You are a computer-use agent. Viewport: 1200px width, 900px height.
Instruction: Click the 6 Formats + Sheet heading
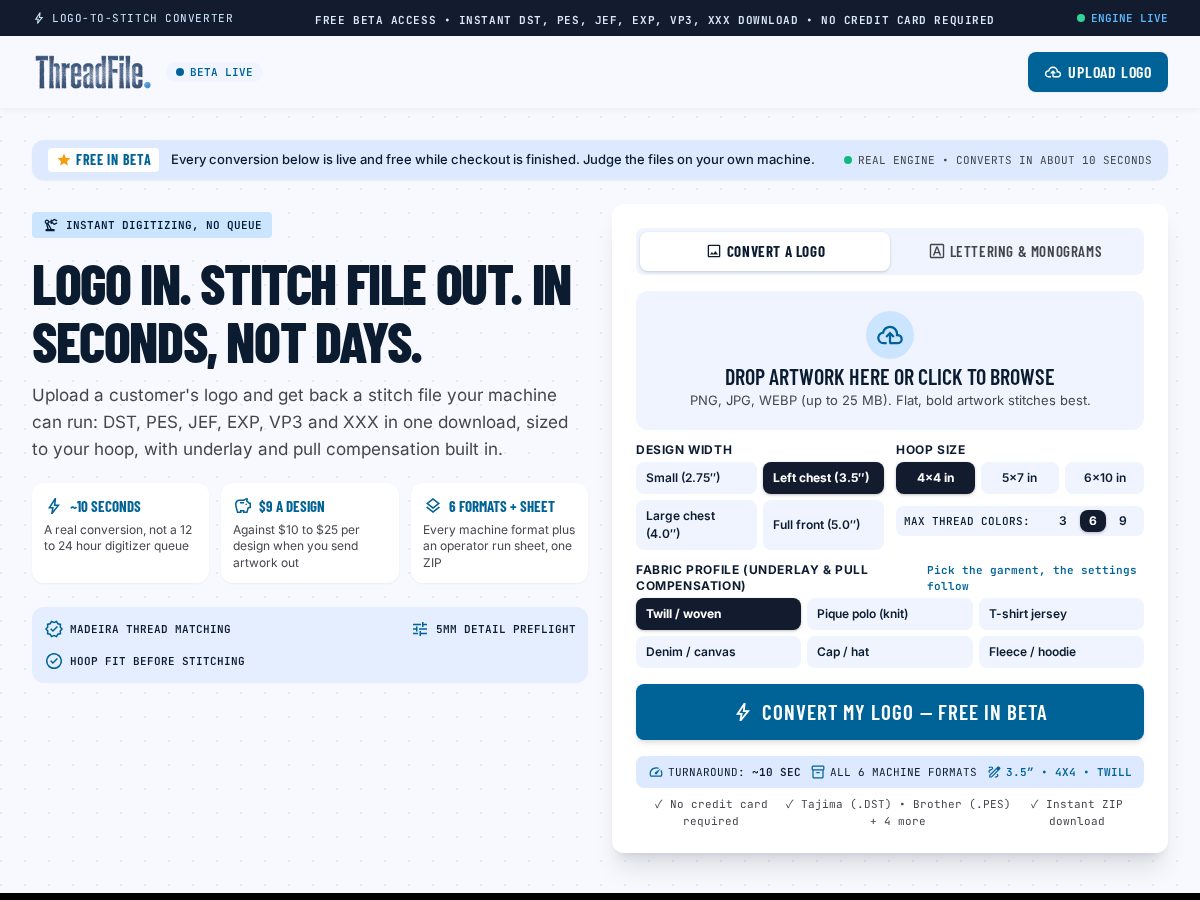tap(502, 506)
